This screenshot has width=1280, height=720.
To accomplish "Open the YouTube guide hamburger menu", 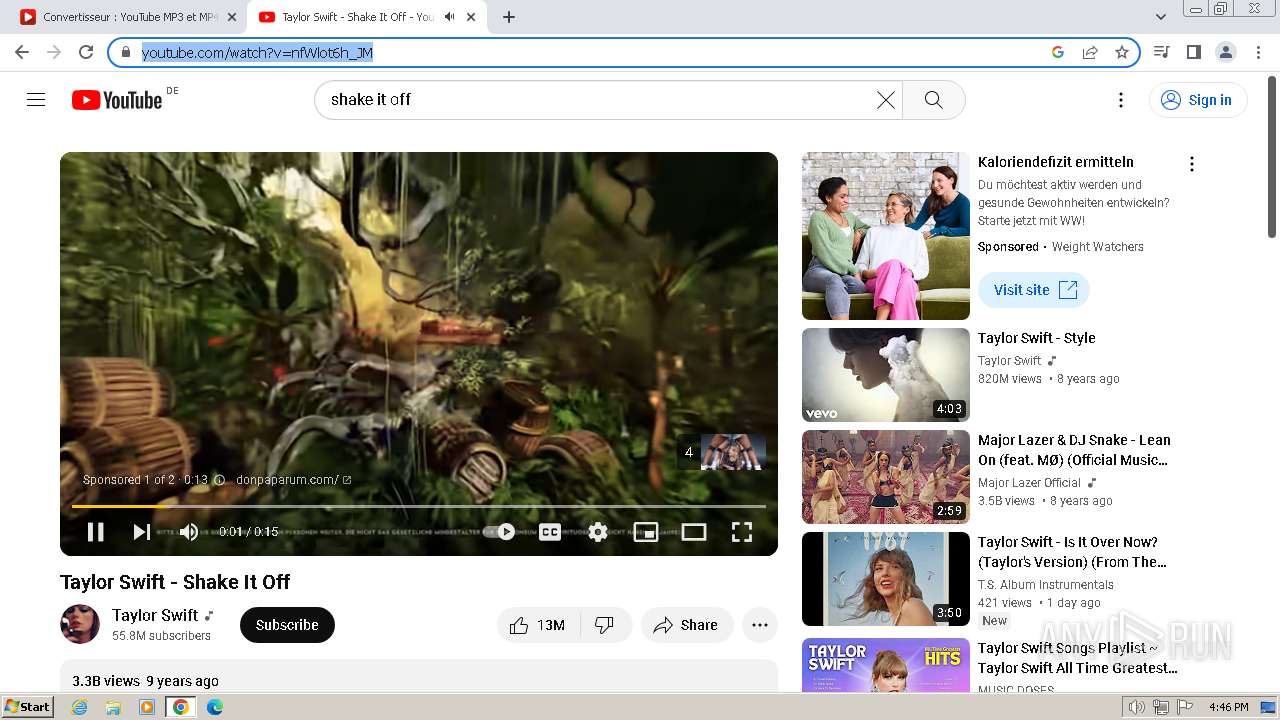I will (x=36, y=99).
